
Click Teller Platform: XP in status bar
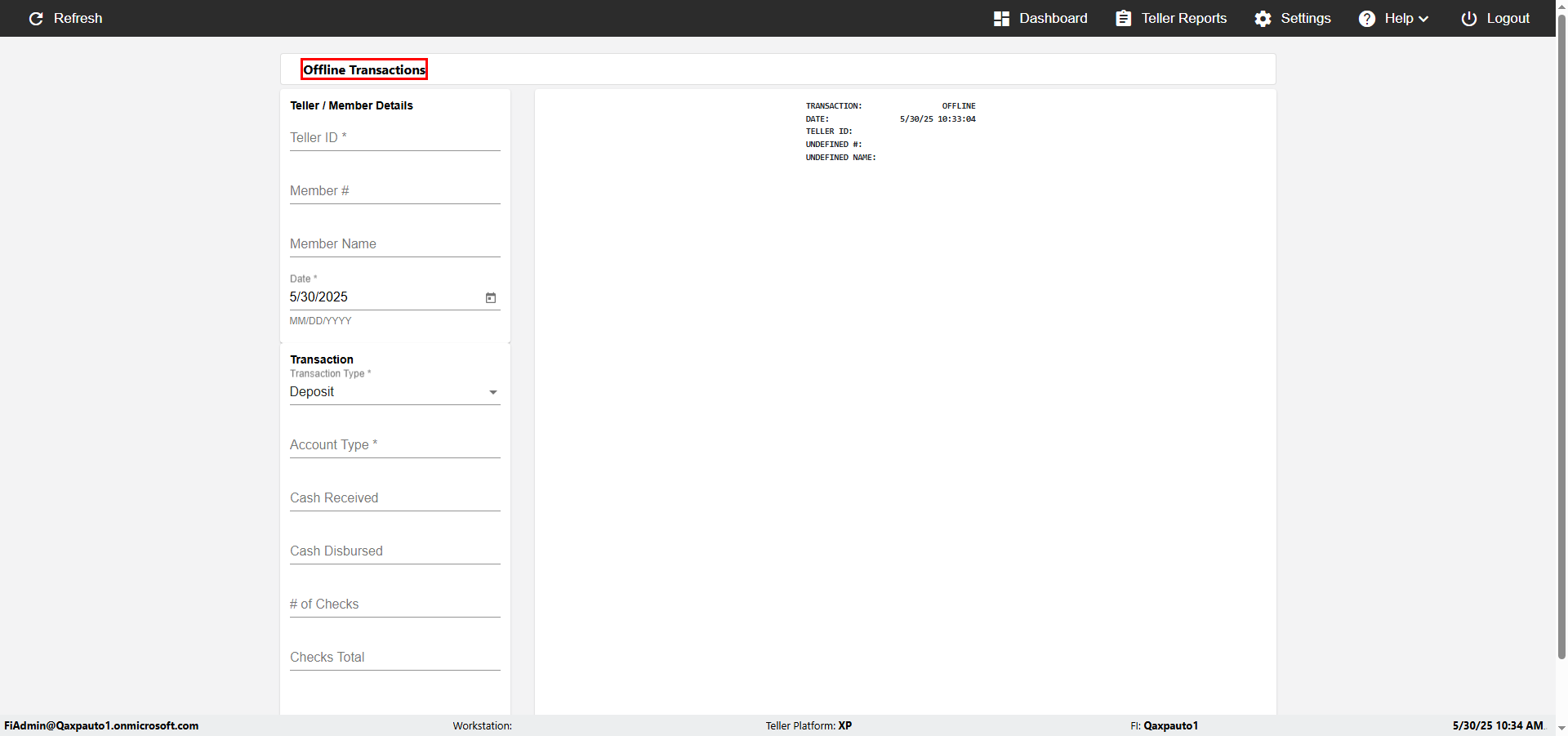click(808, 725)
